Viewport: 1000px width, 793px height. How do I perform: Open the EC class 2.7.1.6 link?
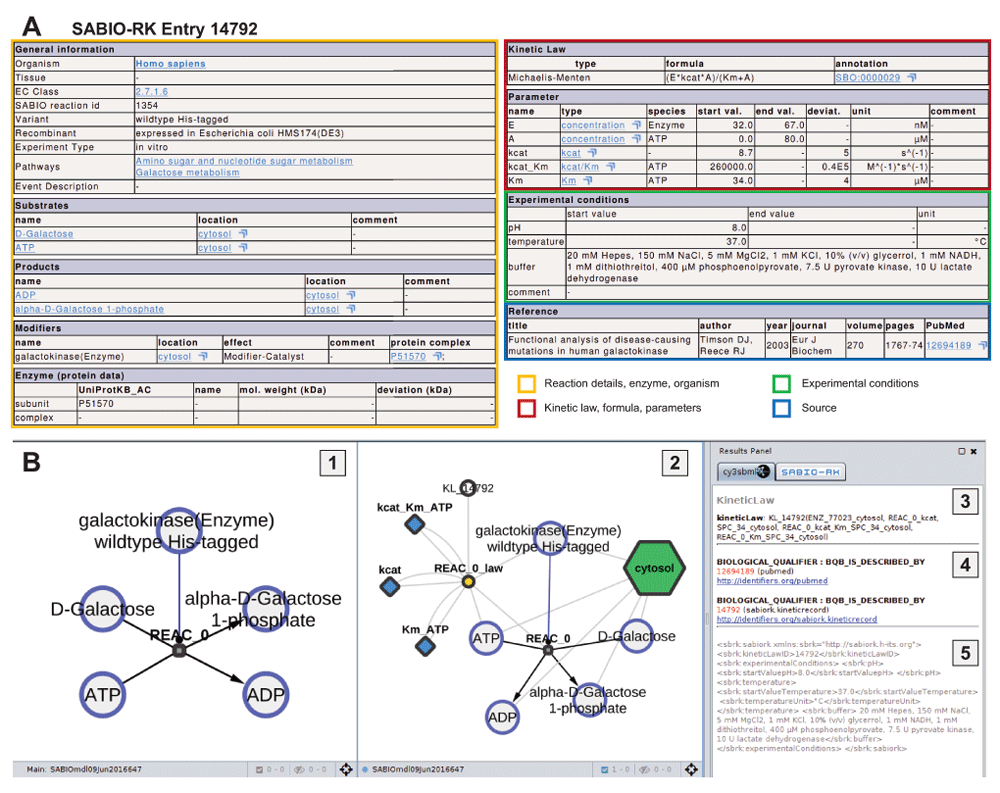click(x=152, y=92)
